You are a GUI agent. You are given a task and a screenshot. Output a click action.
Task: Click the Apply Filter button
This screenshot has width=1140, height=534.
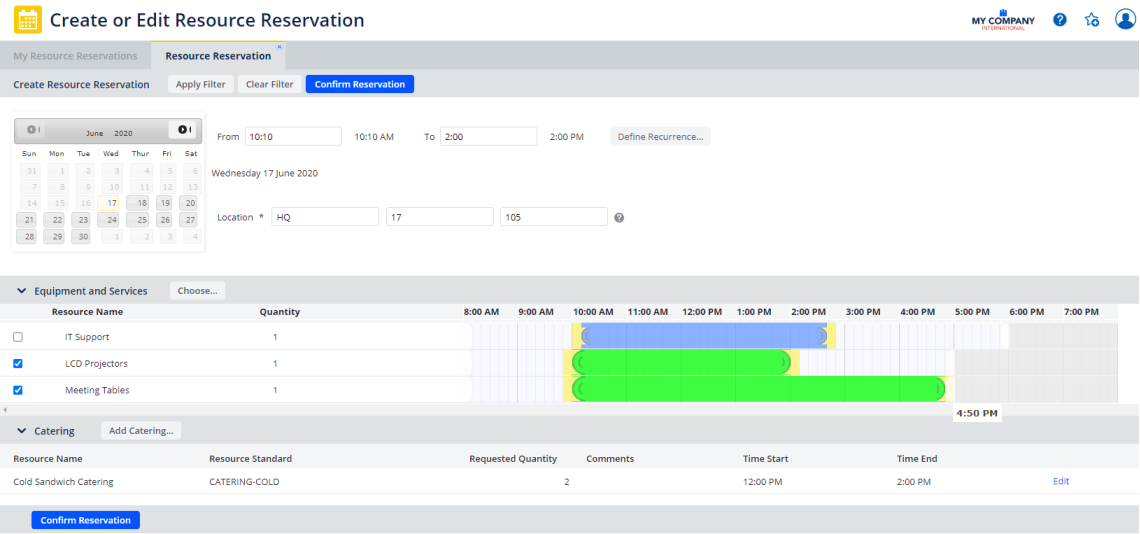(x=201, y=85)
